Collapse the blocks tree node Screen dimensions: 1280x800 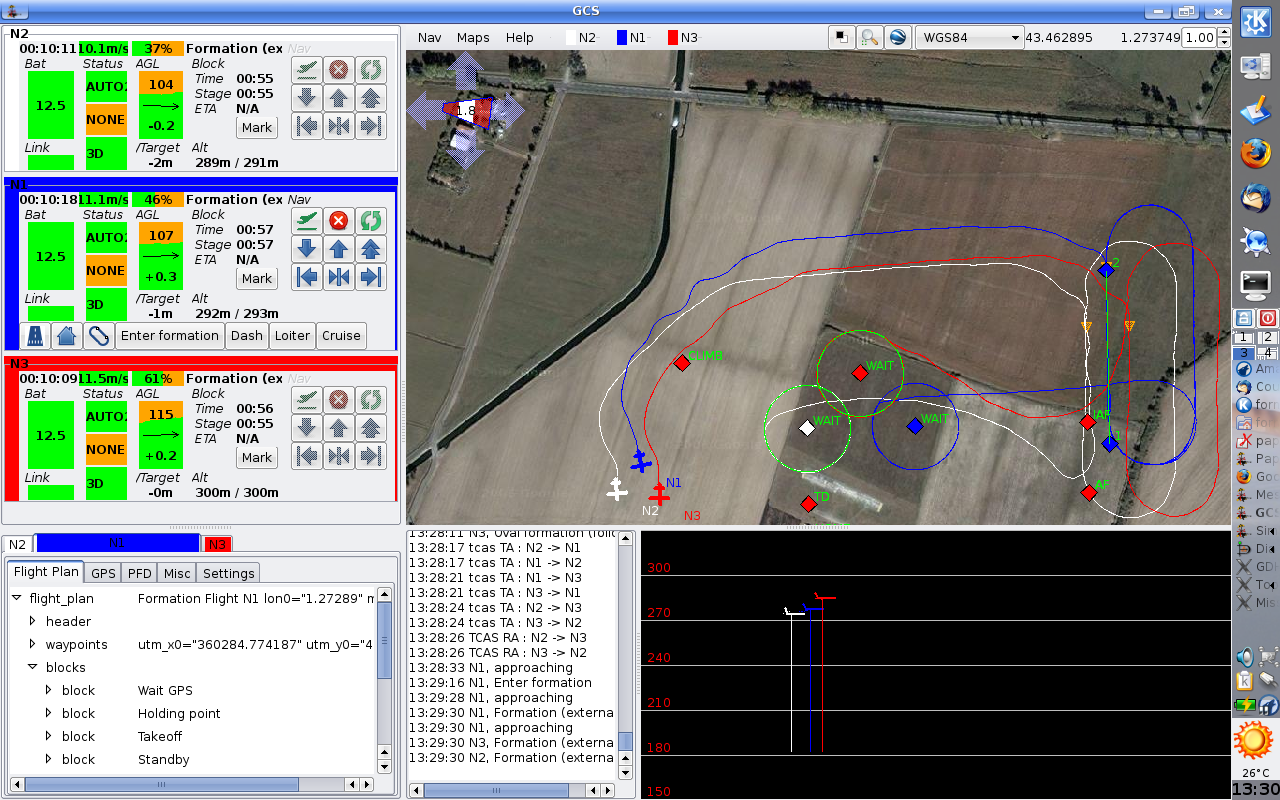[x=32, y=668]
